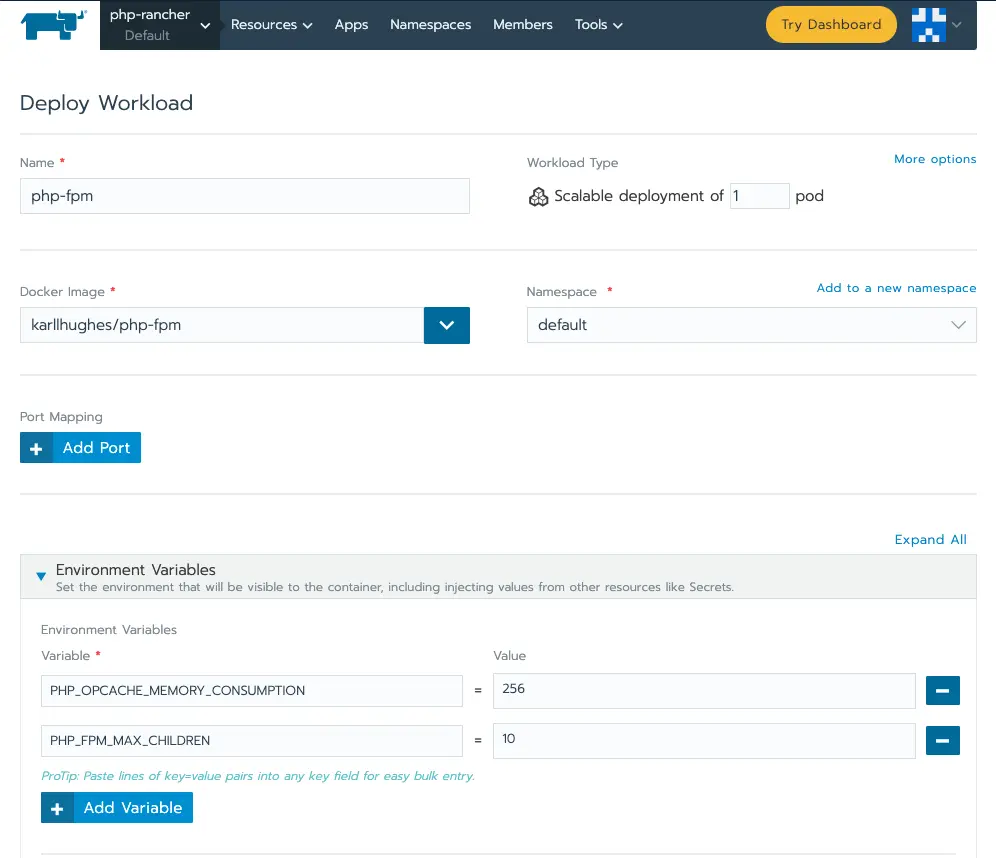This screenshot has width=996, height=858.
Task: Click the PHP_OPCACHE_MEMORY_CONSUMPTION variable field
Action: tap(252, 690)
